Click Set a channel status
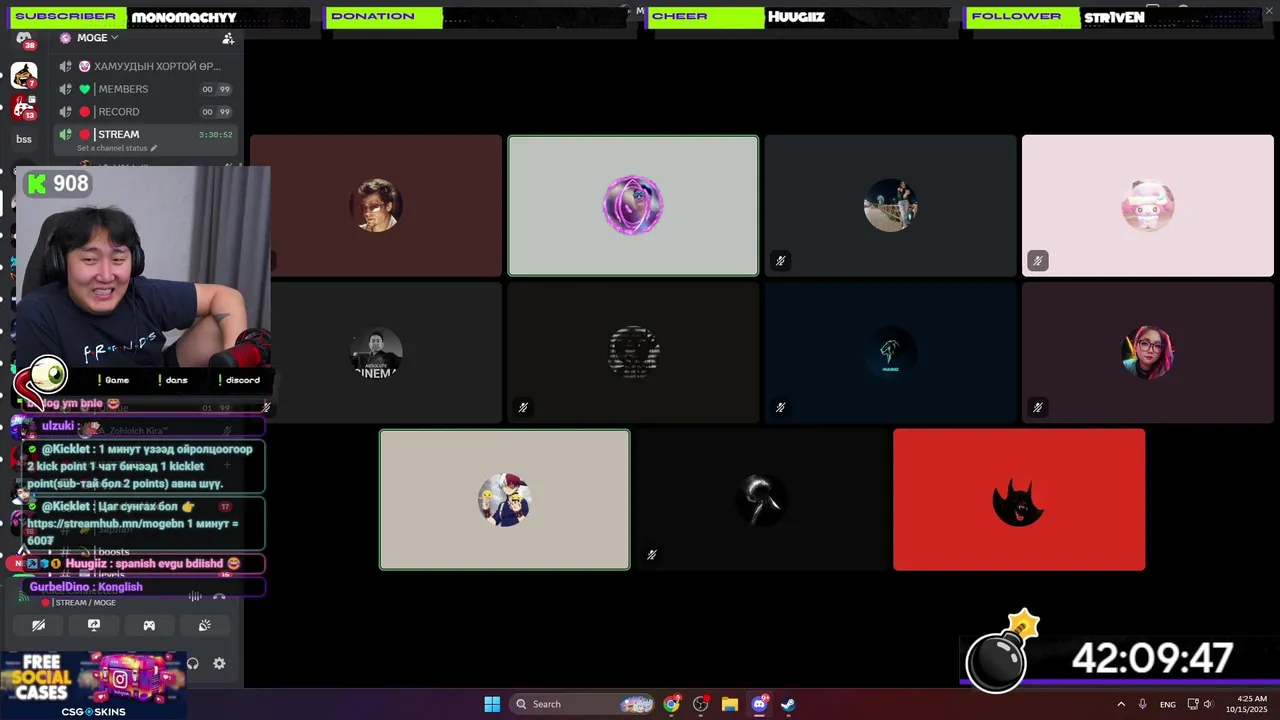Image resolution: width=1280 pixels, height=720 pixels. (x=112, y=148)
